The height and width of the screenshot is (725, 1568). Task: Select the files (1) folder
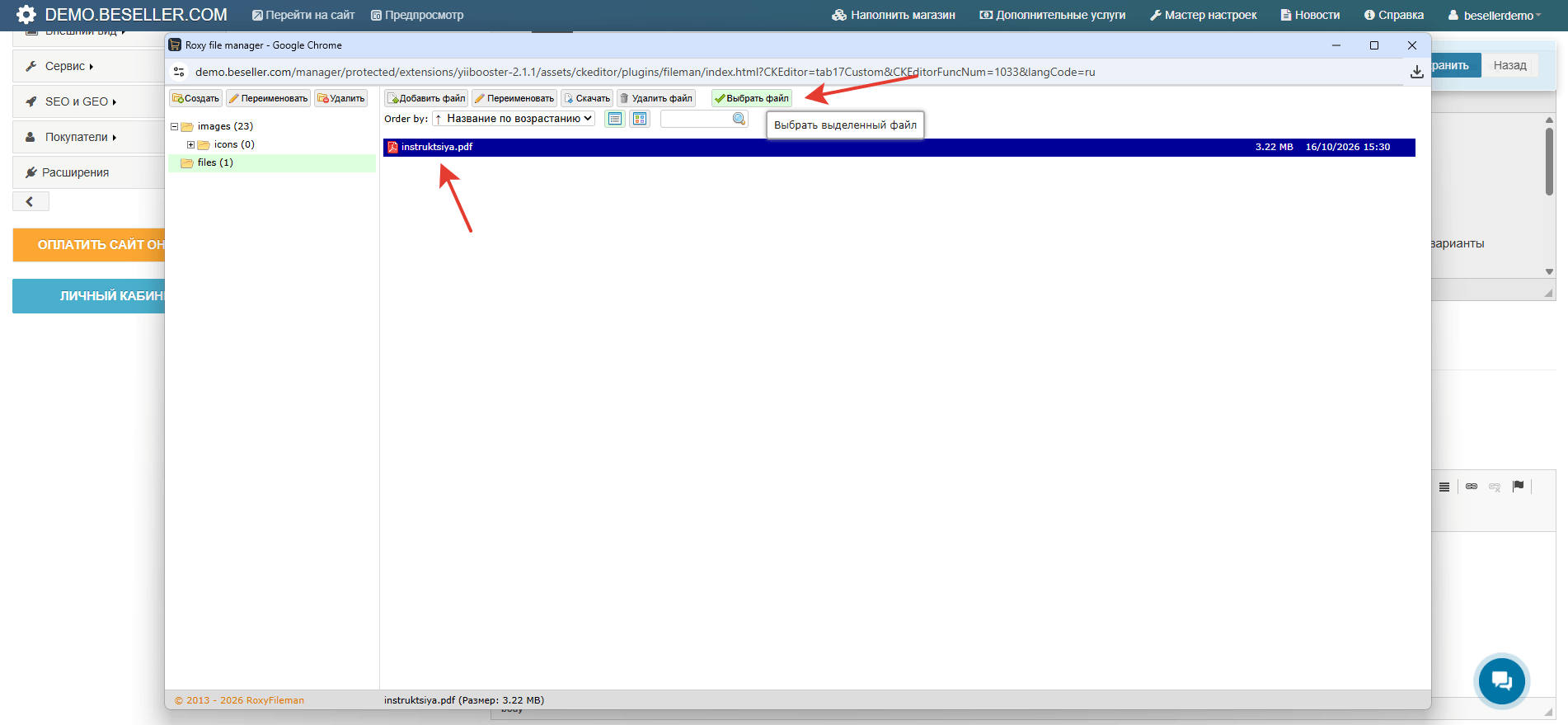coord(272,162)
